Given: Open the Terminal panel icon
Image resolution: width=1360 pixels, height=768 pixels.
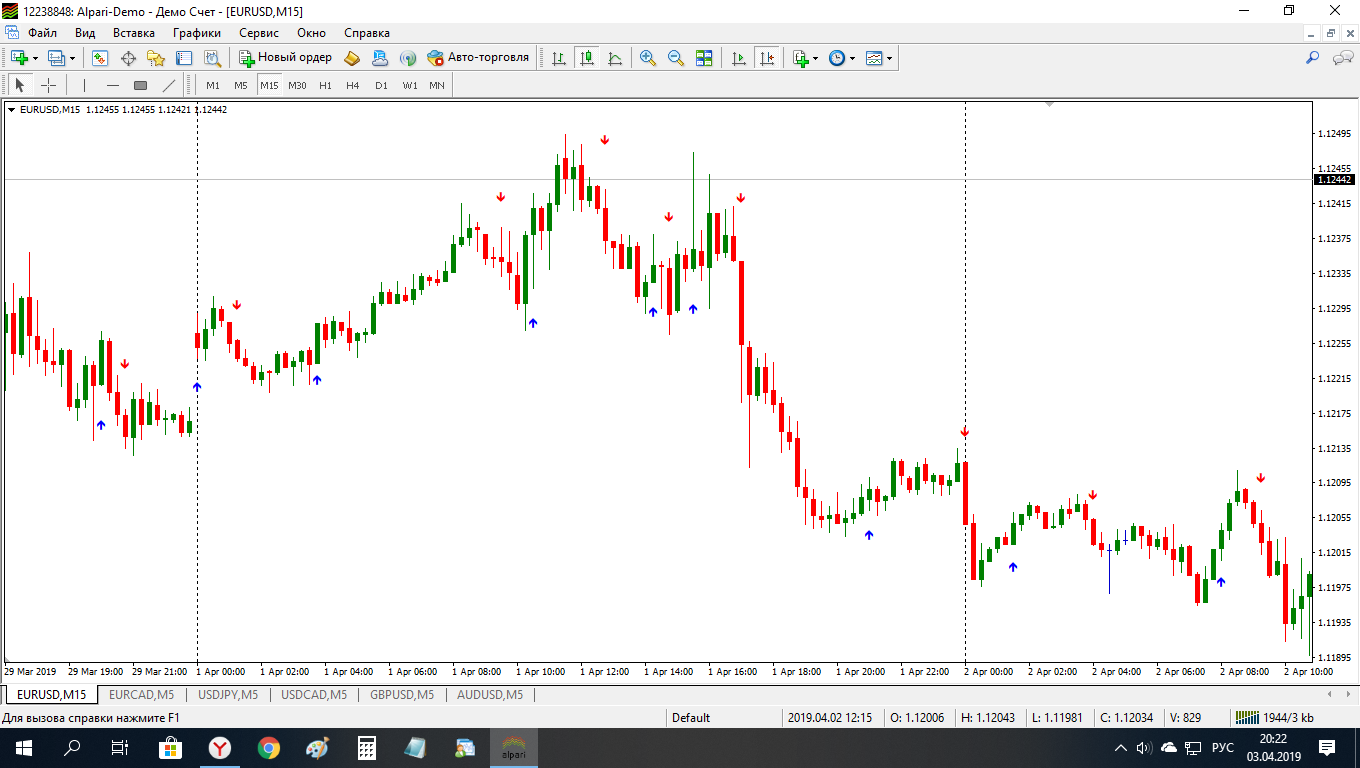Looking at the screenshot, I should click(184, 58).
